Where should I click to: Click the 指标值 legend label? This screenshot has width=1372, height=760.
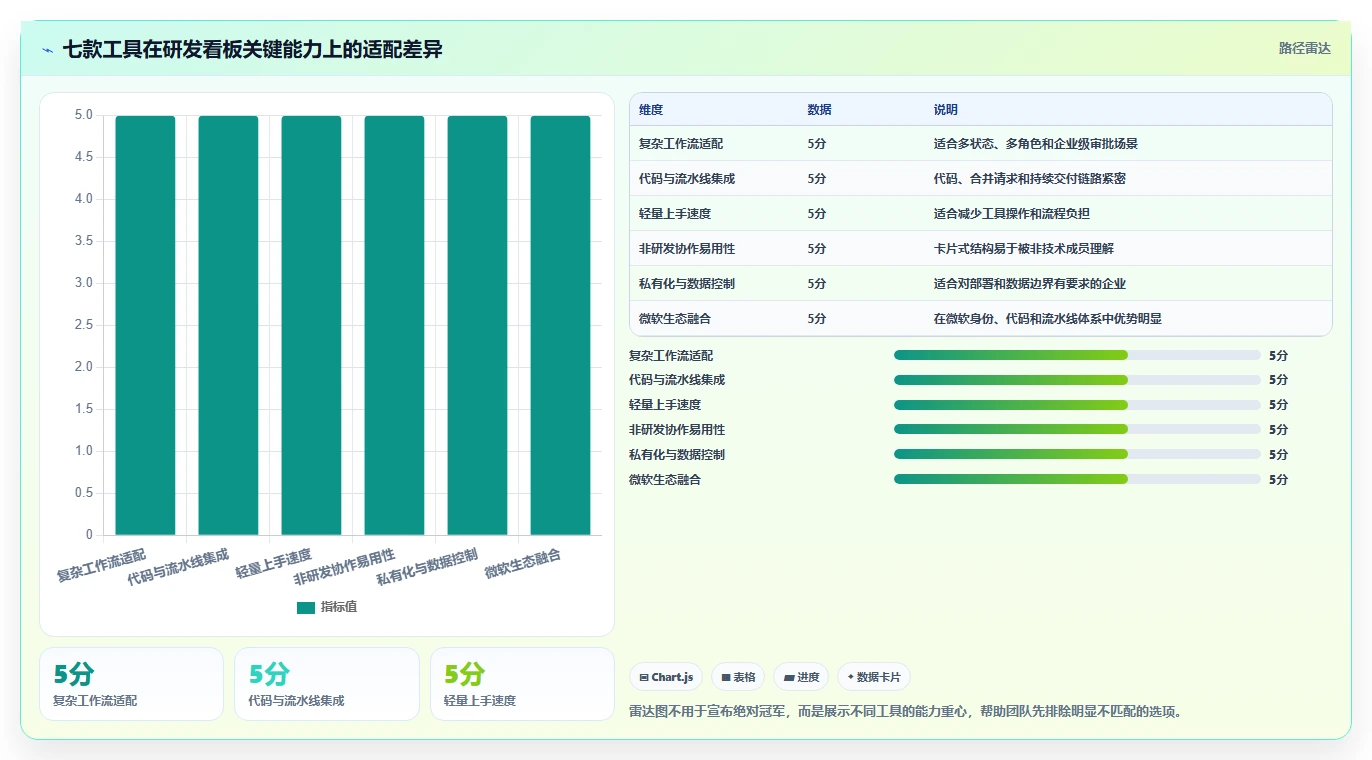pyautogui.click(x=339, y=607)
